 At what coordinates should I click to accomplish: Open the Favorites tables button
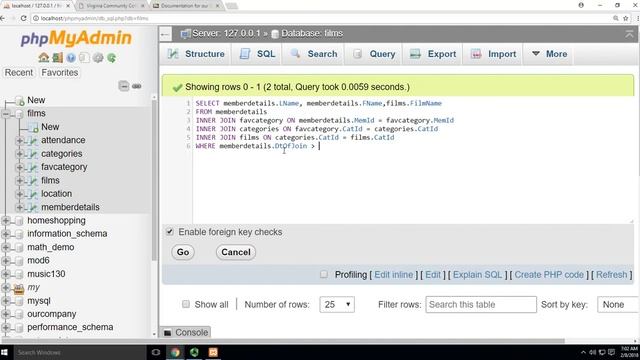[60, 73]
